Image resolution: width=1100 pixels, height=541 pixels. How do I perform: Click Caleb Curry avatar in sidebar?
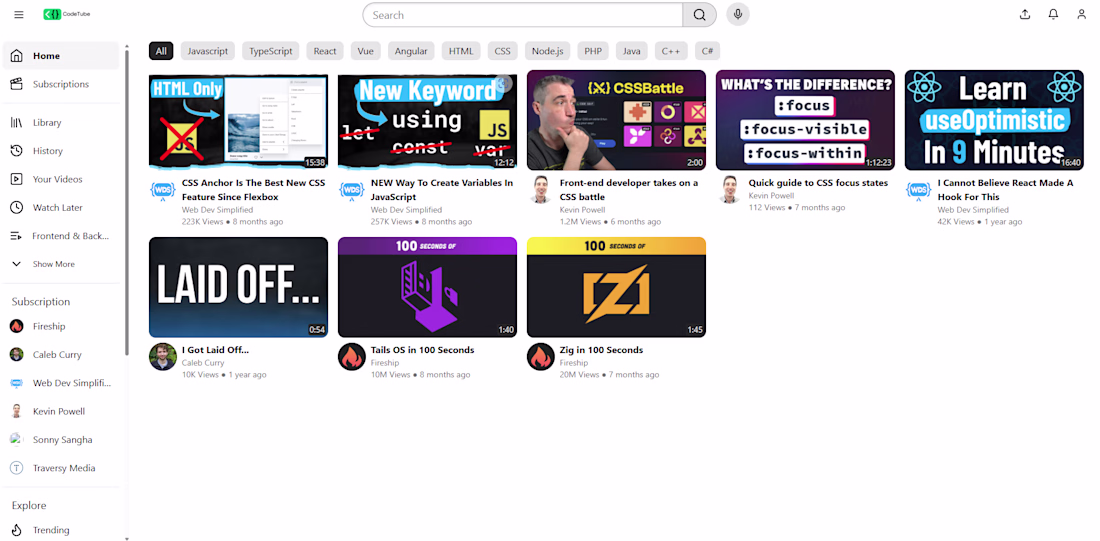click(17, 355)
